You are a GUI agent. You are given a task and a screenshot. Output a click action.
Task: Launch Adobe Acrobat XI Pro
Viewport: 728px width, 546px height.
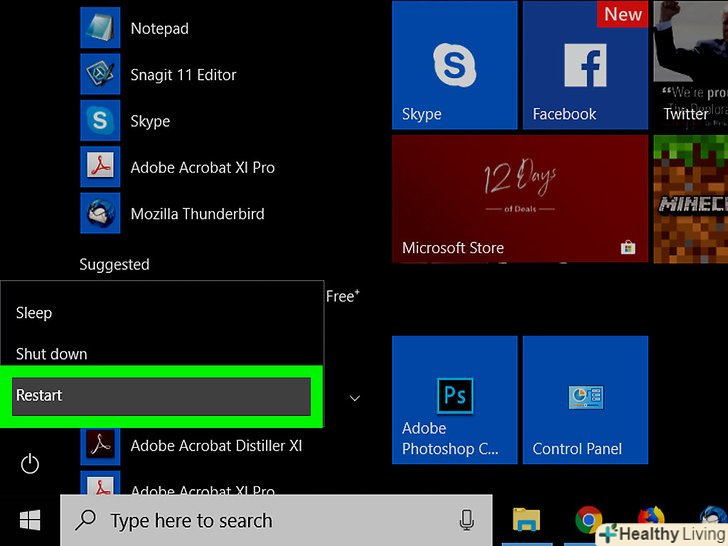[202, 167]
